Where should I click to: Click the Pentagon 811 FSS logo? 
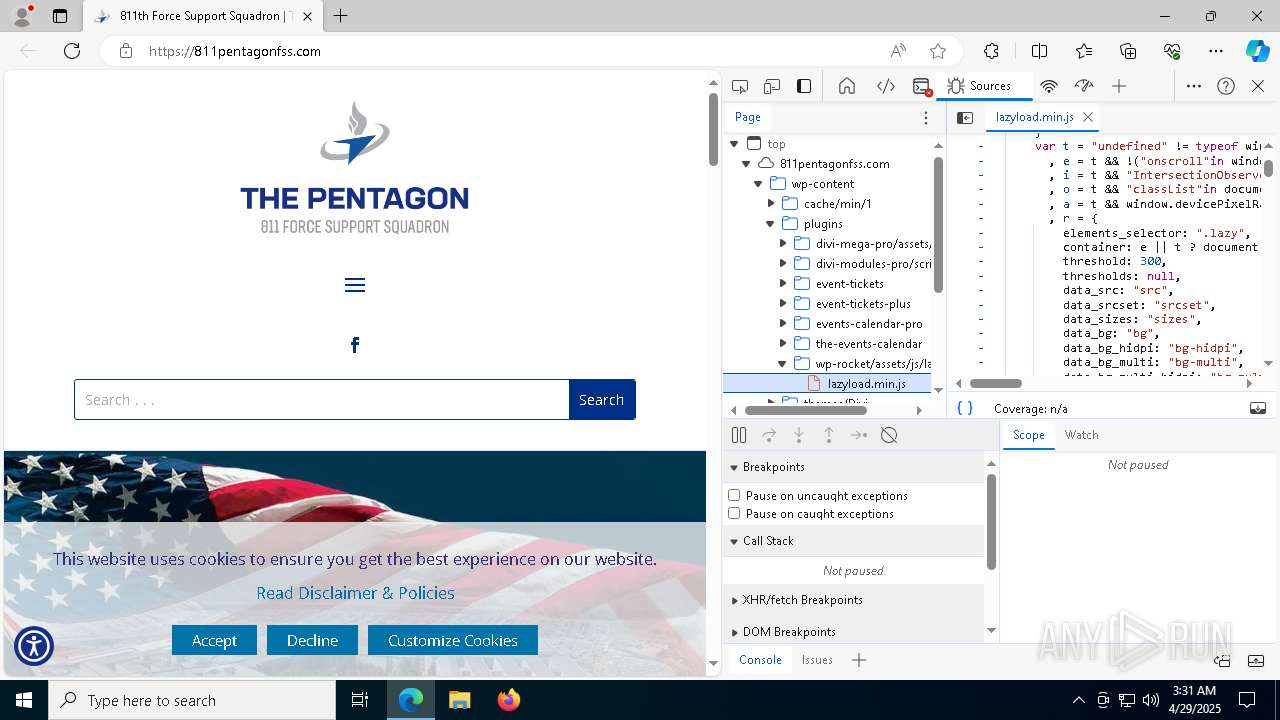(354, 168)
